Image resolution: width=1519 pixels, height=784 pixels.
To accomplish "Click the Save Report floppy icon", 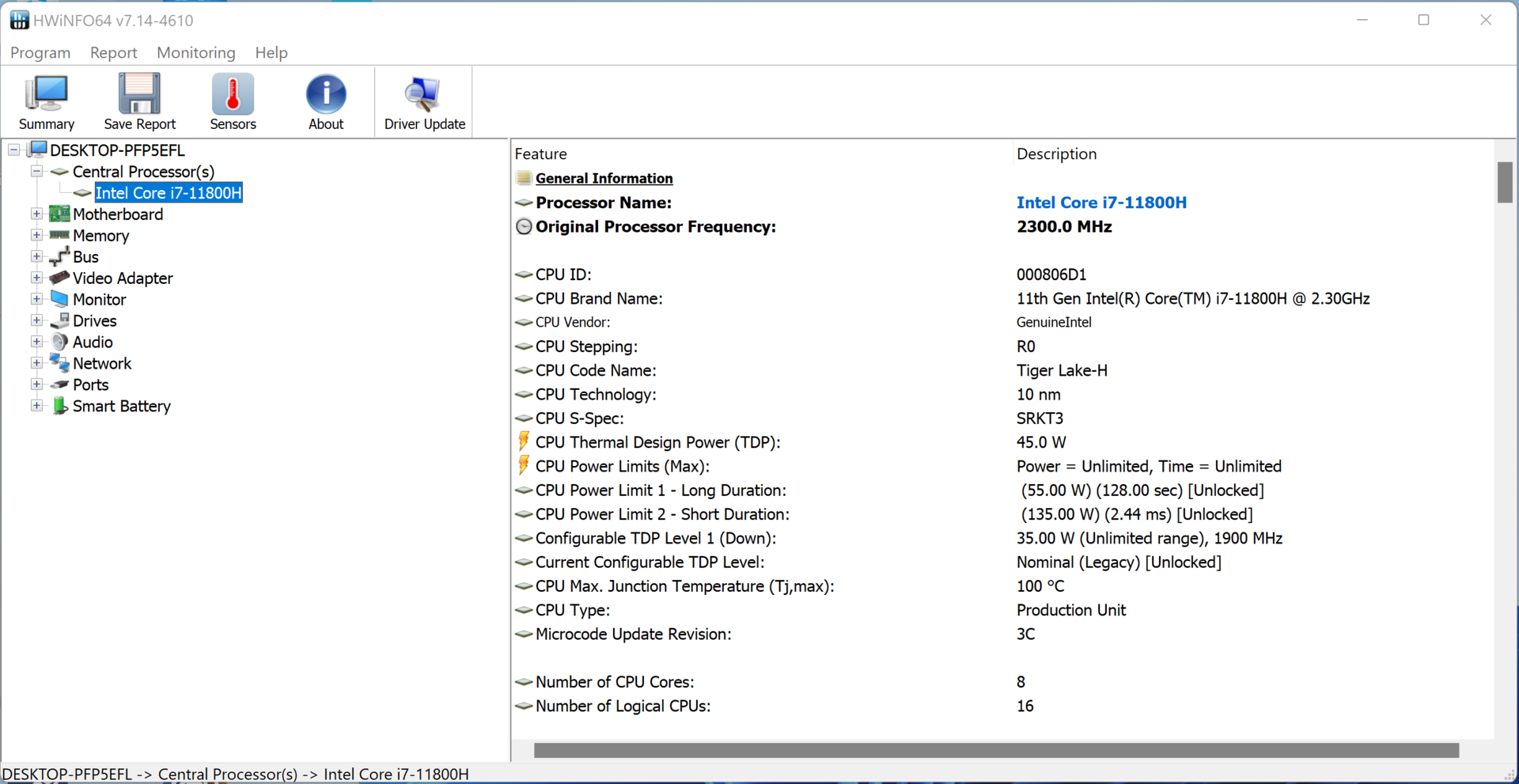I will pos(139,94).
